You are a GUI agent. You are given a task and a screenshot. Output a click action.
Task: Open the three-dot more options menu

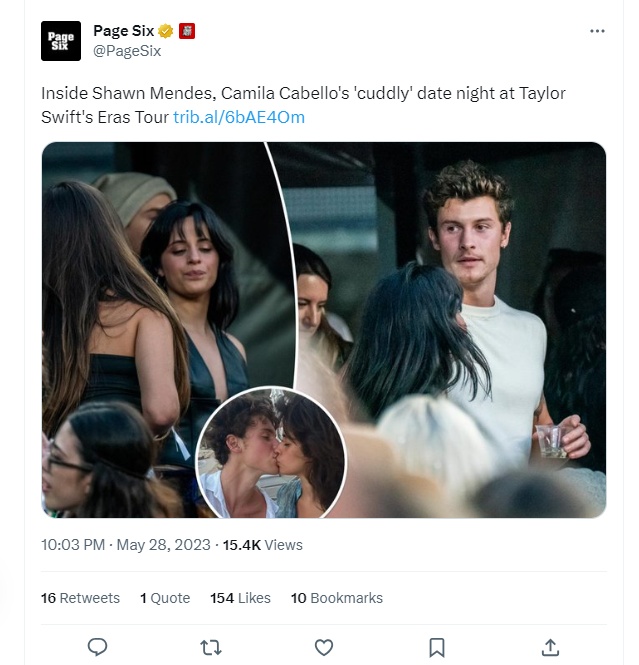597,31
